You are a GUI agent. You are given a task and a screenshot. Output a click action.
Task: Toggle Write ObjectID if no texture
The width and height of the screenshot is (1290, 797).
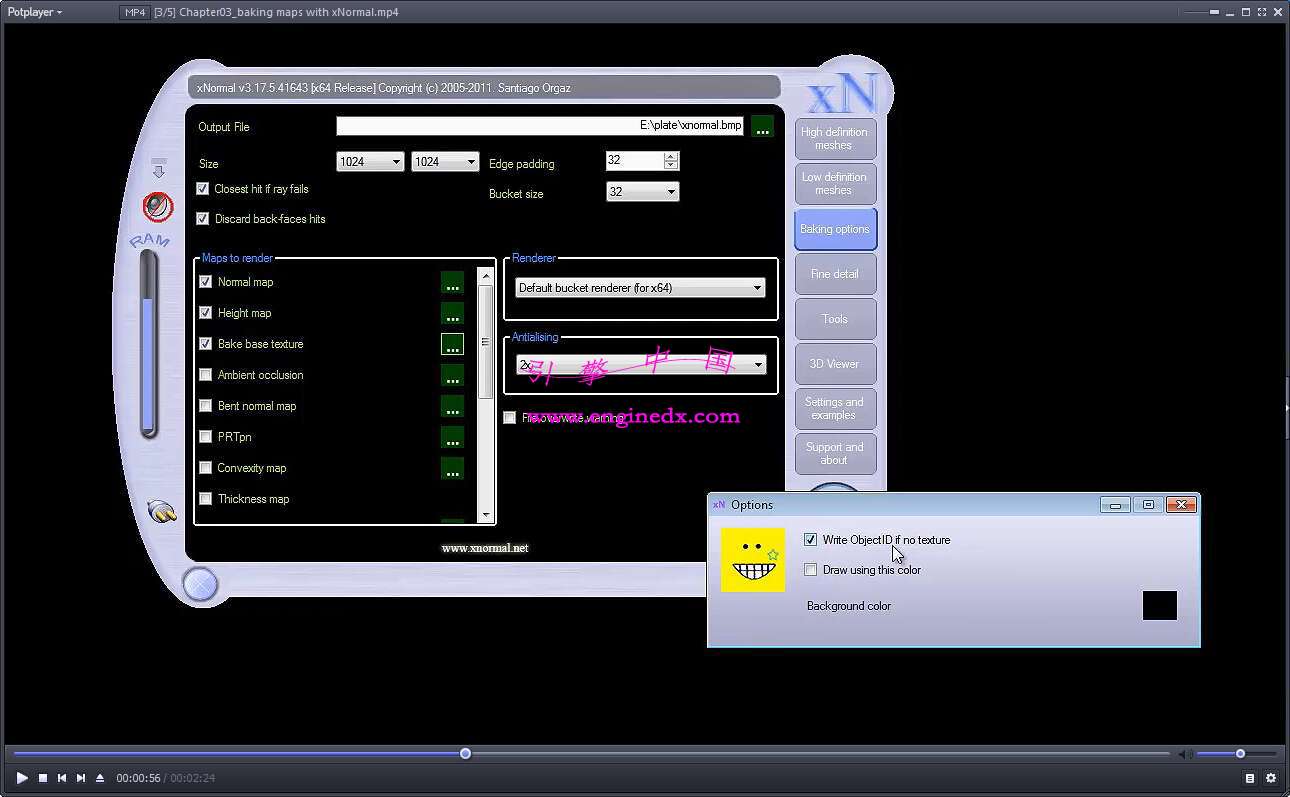(811, 540)
